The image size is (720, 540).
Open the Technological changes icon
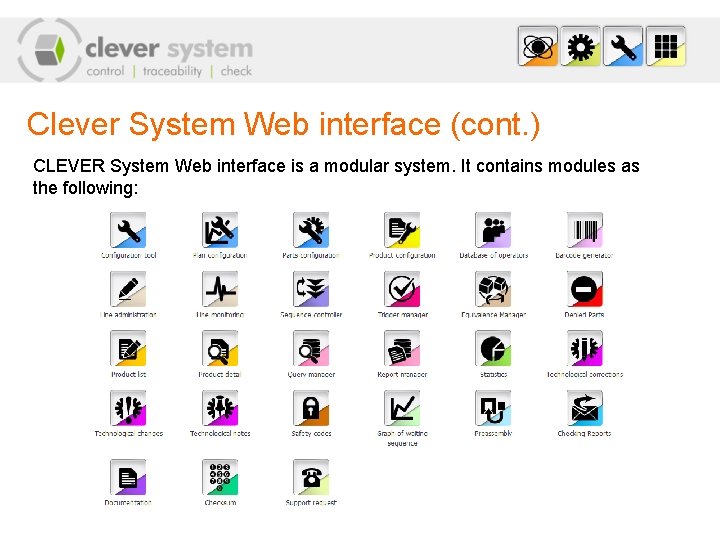128,408
